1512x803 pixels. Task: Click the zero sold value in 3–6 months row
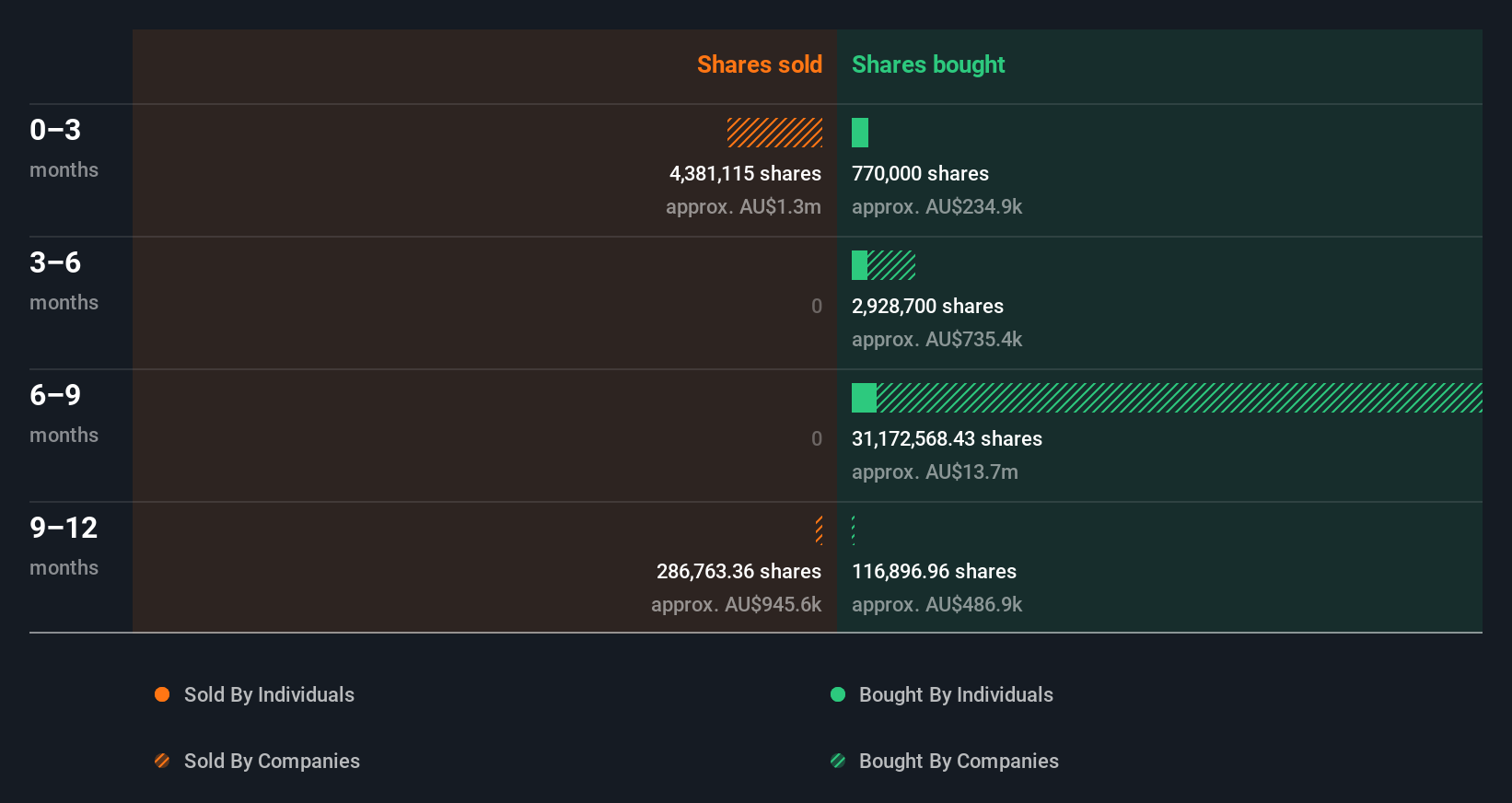pyautogui.click(x=816, y=306)
